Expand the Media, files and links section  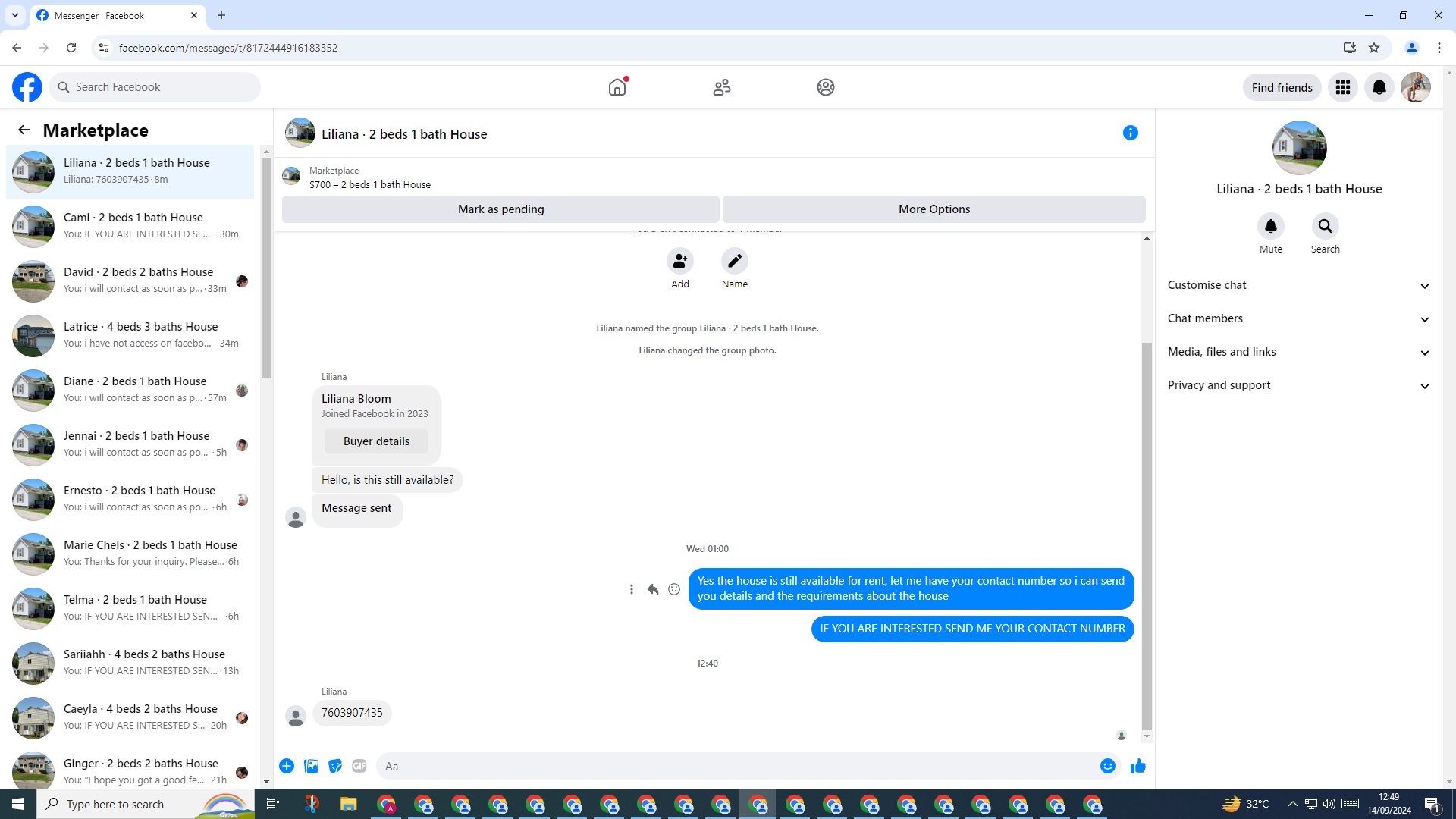coord(1298,353)
